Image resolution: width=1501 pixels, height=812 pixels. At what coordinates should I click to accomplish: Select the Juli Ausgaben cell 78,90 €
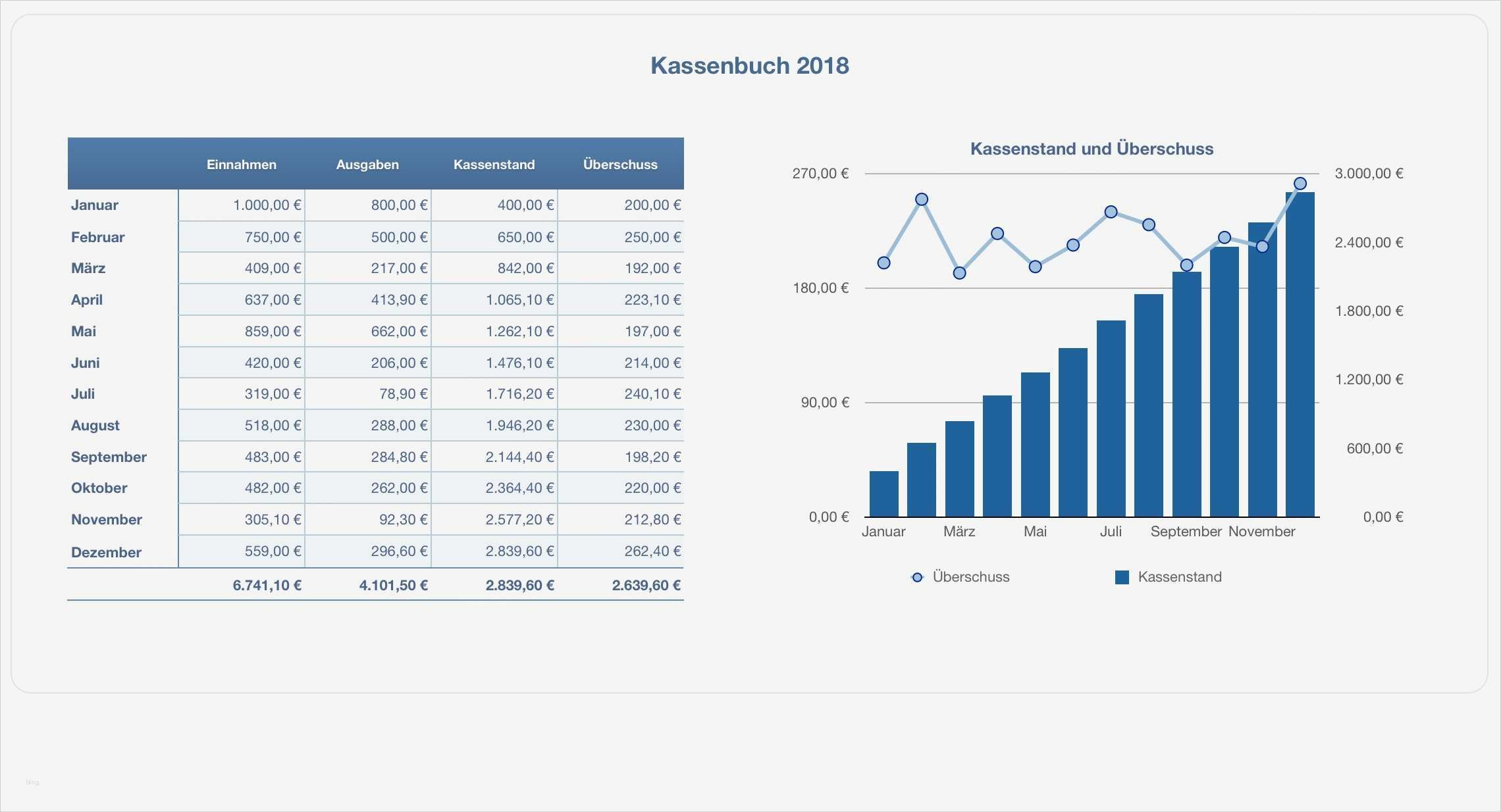(x=403, y=393)
